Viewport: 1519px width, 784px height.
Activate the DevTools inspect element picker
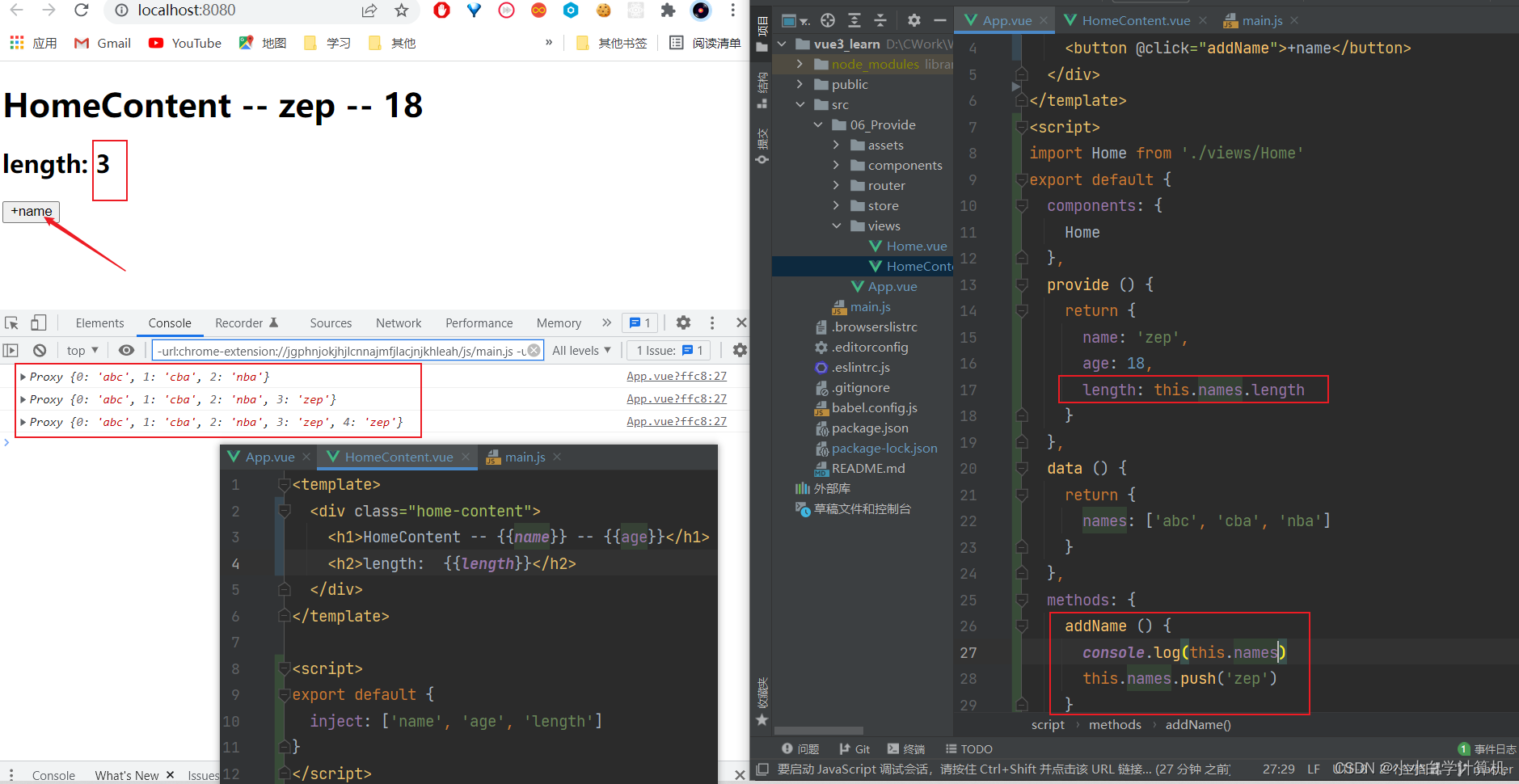(11, 322)
